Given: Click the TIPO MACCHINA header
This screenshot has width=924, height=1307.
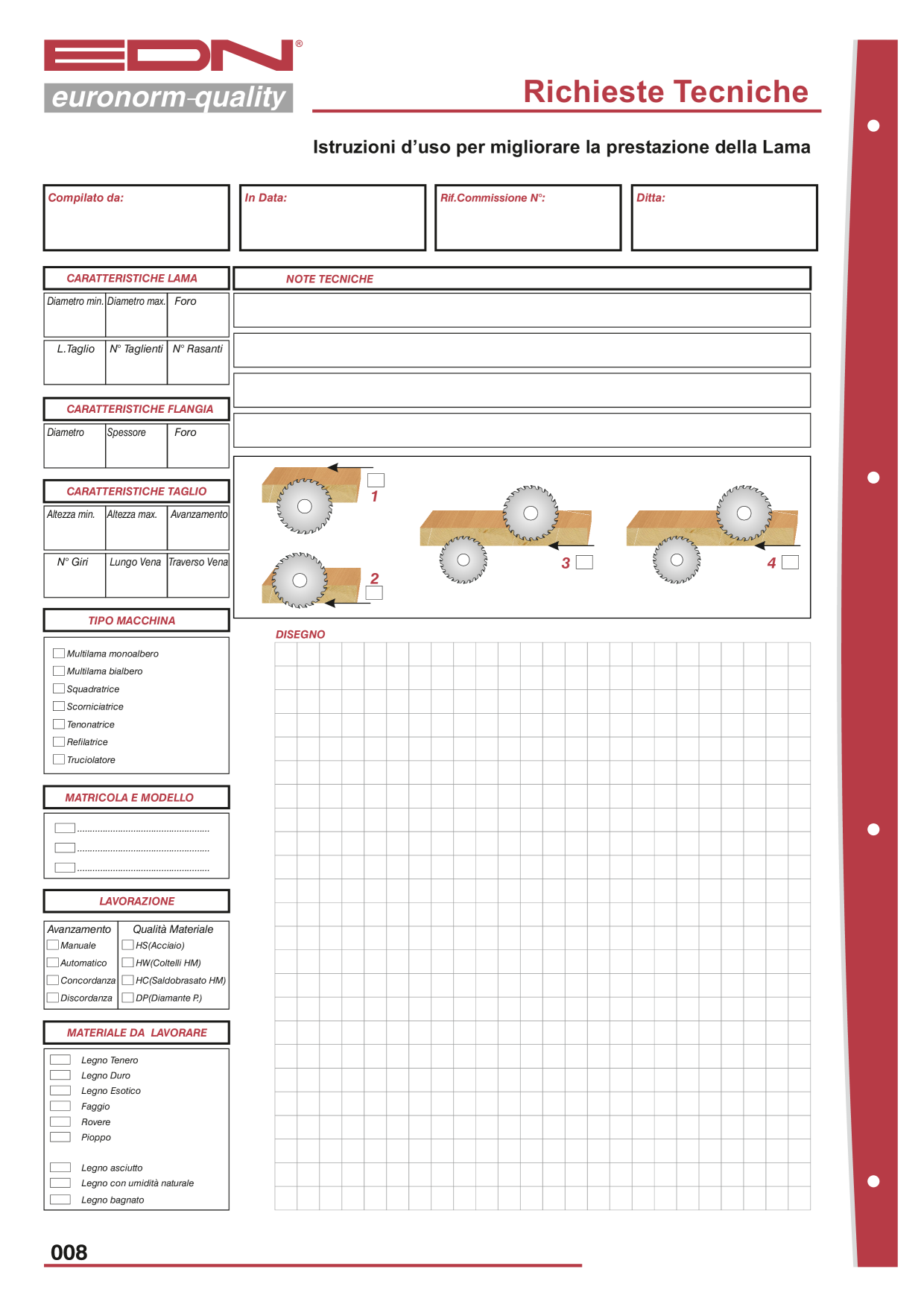Looking at the screenshot, I should 136,621.
